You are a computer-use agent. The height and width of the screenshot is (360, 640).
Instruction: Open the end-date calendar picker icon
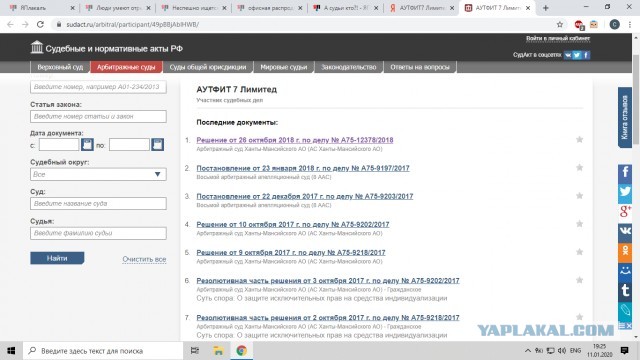[x=158, y=144]
